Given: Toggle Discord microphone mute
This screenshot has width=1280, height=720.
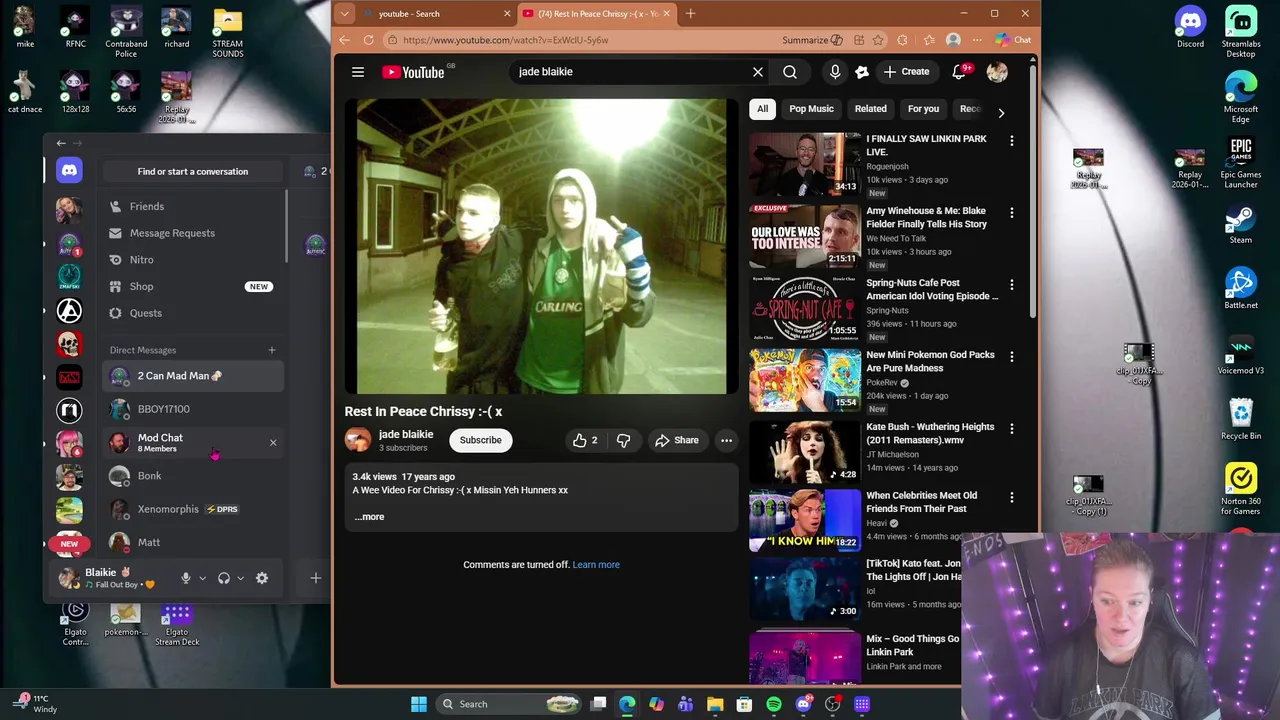Looking at the screenshot, I should pyautogui.click(x=185, y=578).
